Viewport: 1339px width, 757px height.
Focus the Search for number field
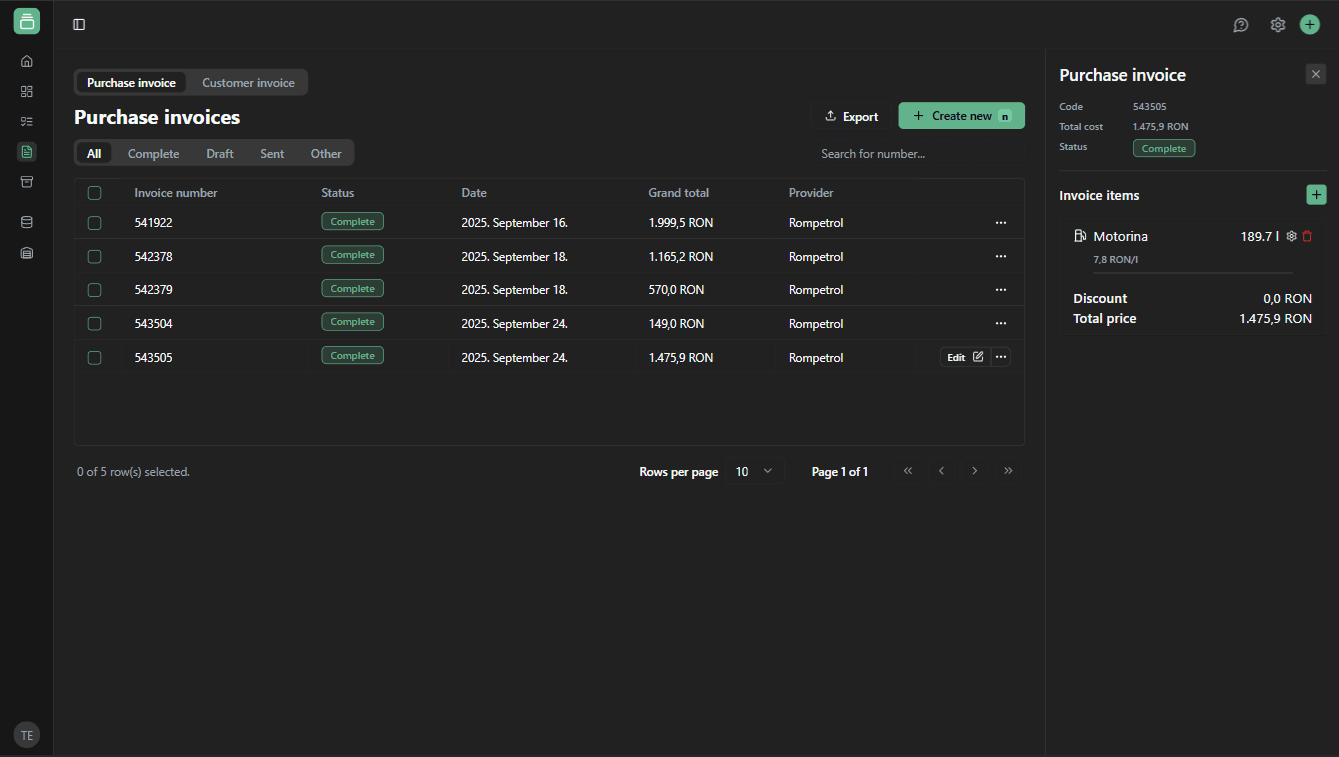click(915, 154)
